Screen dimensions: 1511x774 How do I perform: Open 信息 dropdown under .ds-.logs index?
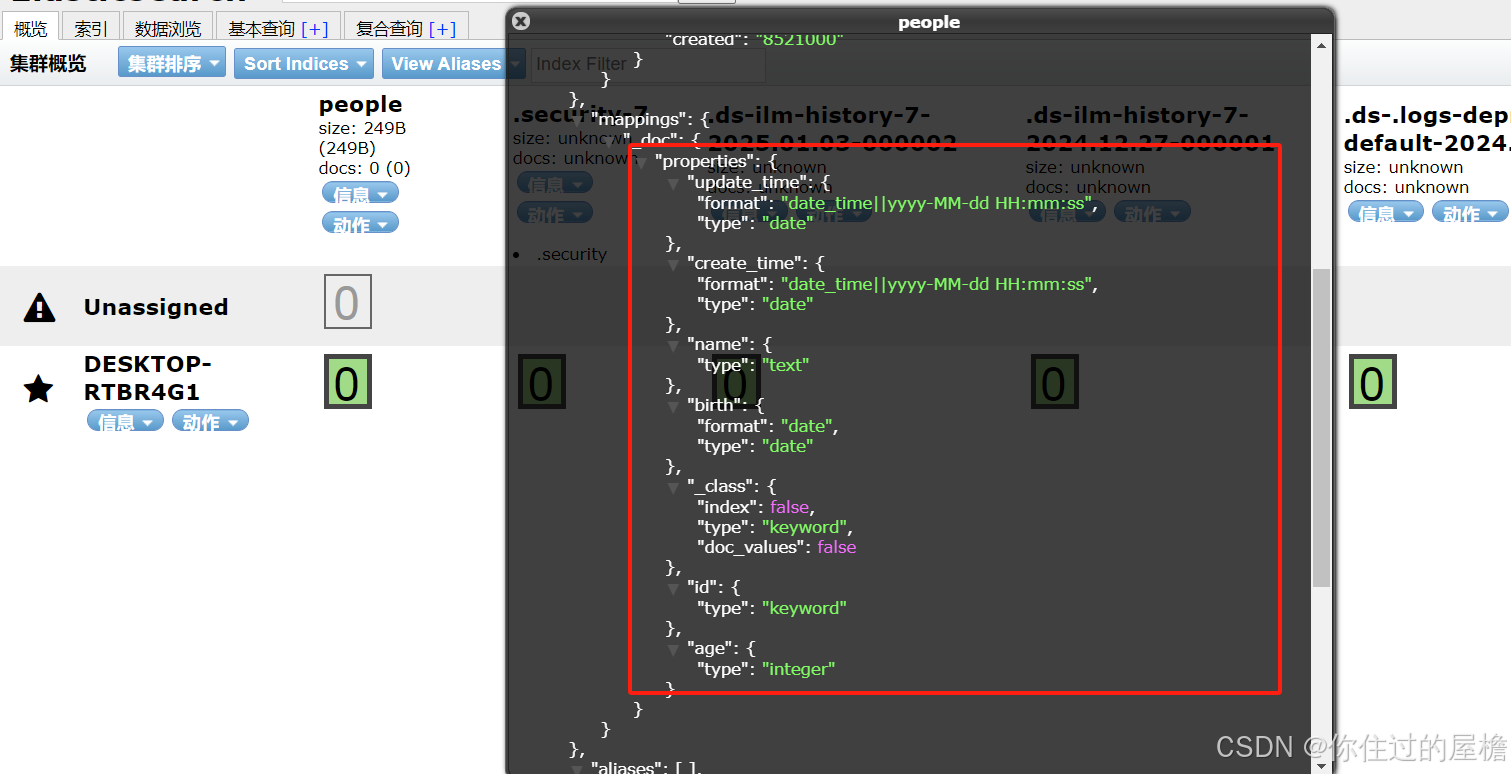(x=1386, y=212)
